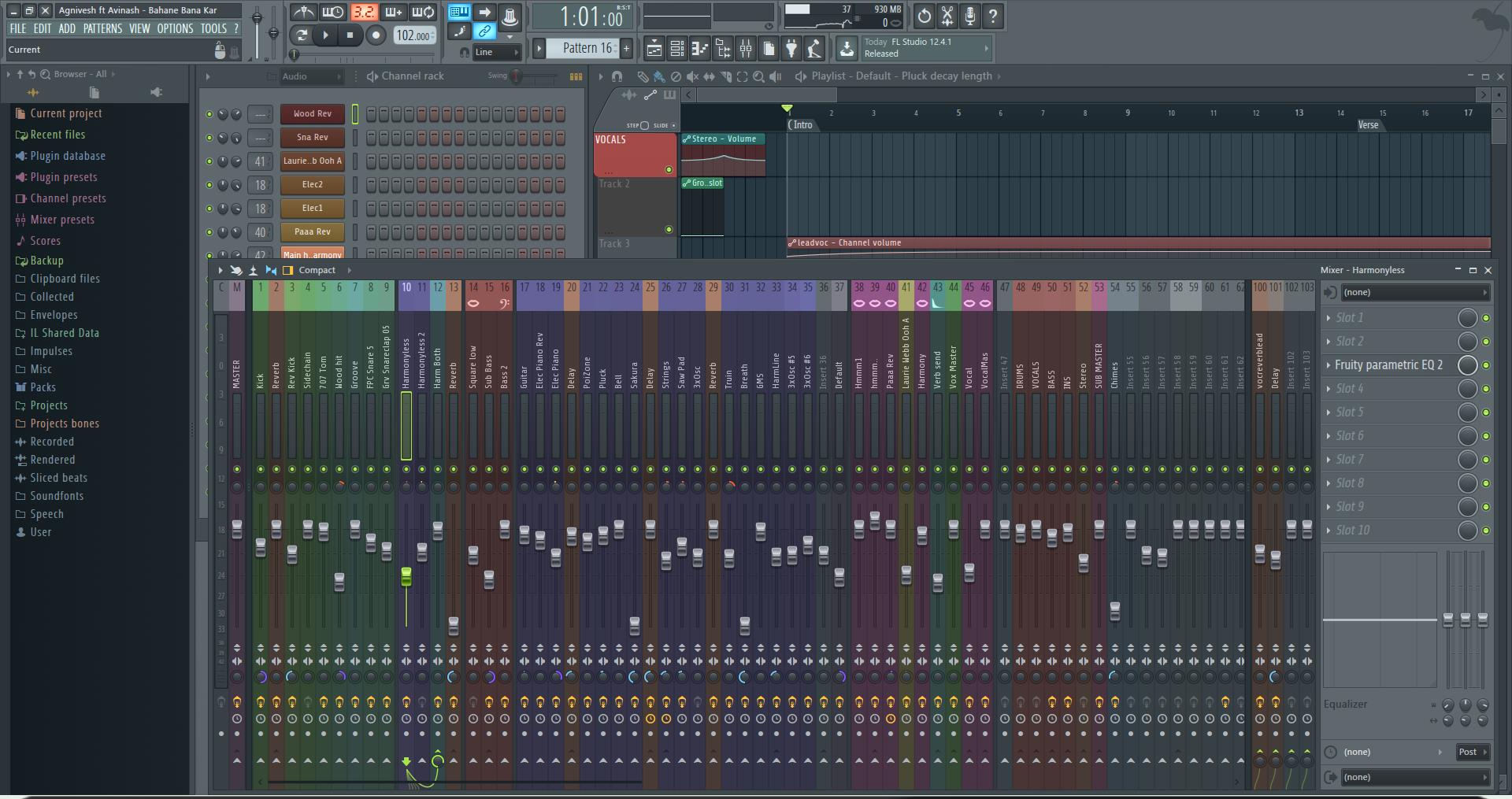1512x799 pixels.
Task: Click the scissors cut icon in the toolbar
Action: point(947,16)
